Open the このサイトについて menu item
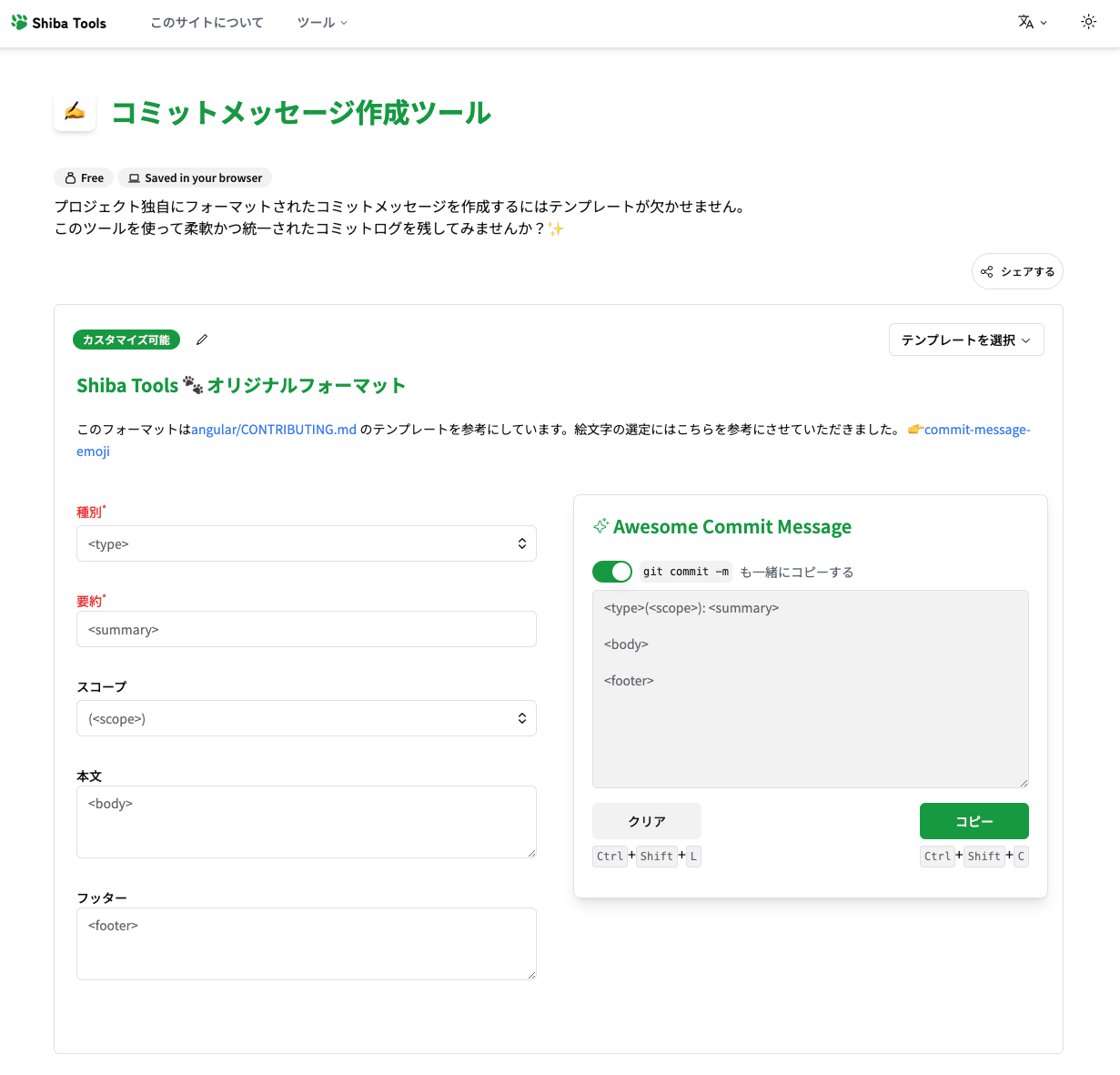This screenshot has width=1120, height=1075. click(207, 22)
